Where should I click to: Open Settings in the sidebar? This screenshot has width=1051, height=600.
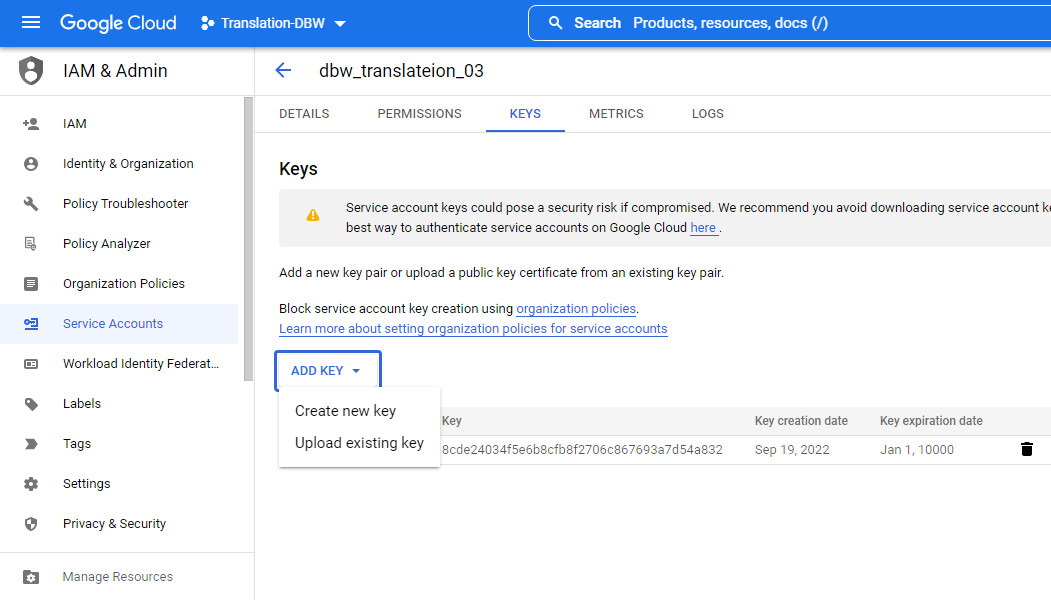(x=119, y=484)
